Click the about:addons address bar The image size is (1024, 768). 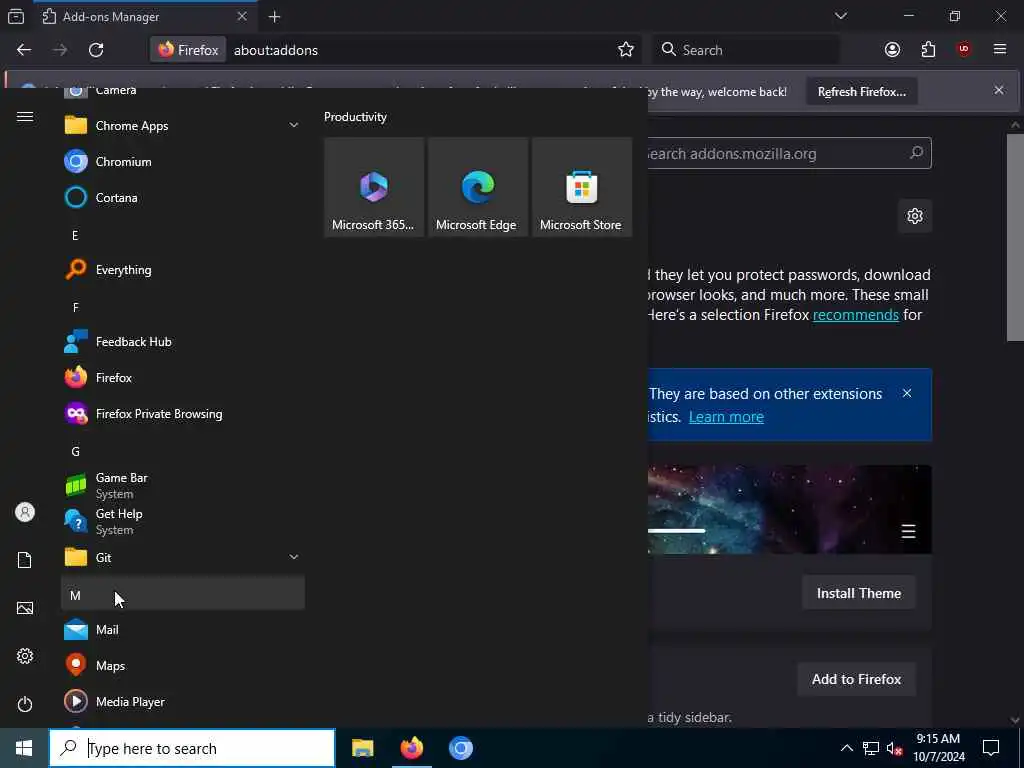coord(418,50)
